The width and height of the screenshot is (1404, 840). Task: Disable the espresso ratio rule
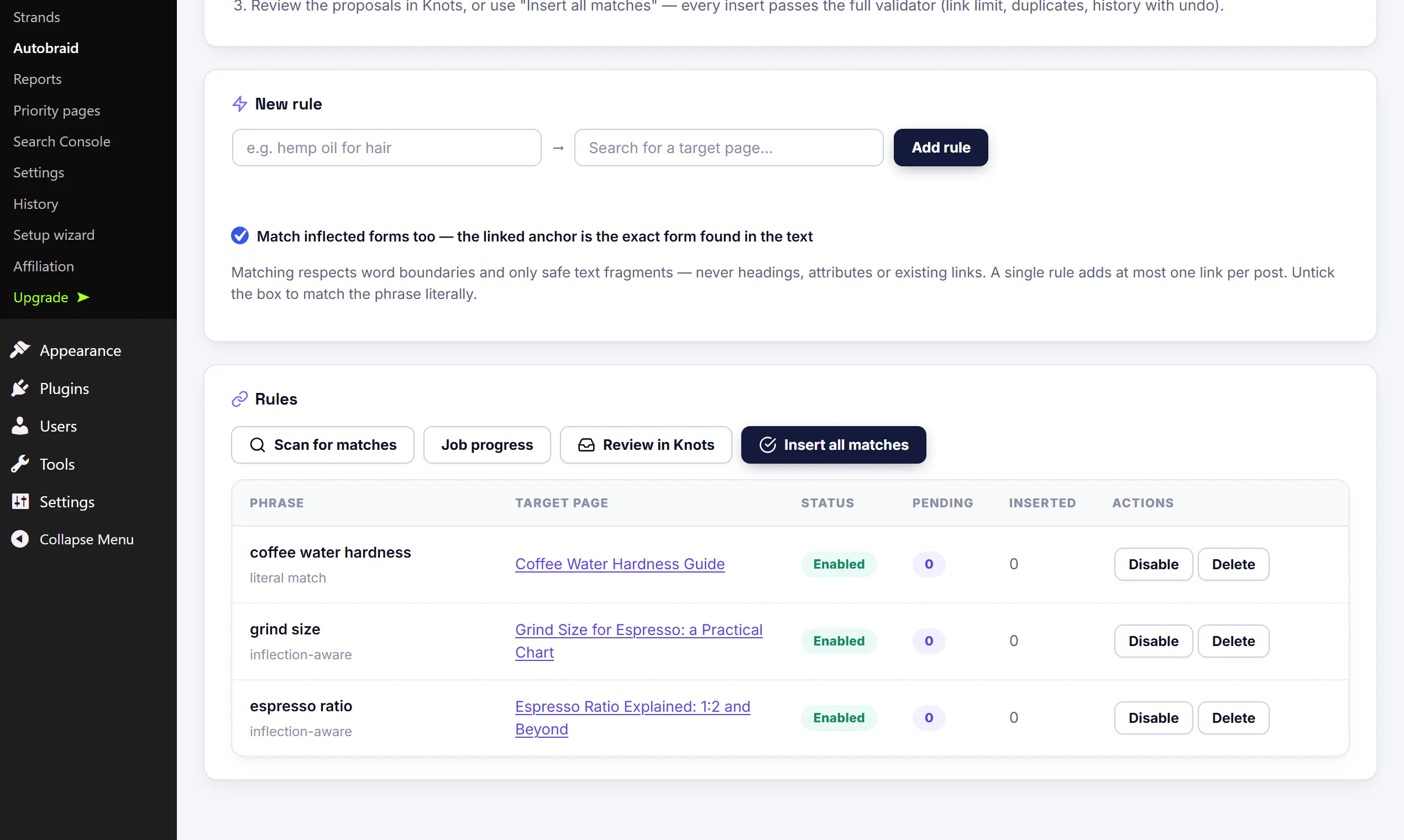pos(1153,718)
